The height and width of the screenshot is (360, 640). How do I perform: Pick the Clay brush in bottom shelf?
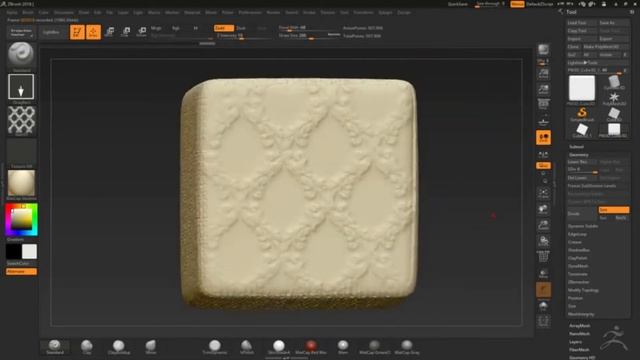[x=87, y=347]
